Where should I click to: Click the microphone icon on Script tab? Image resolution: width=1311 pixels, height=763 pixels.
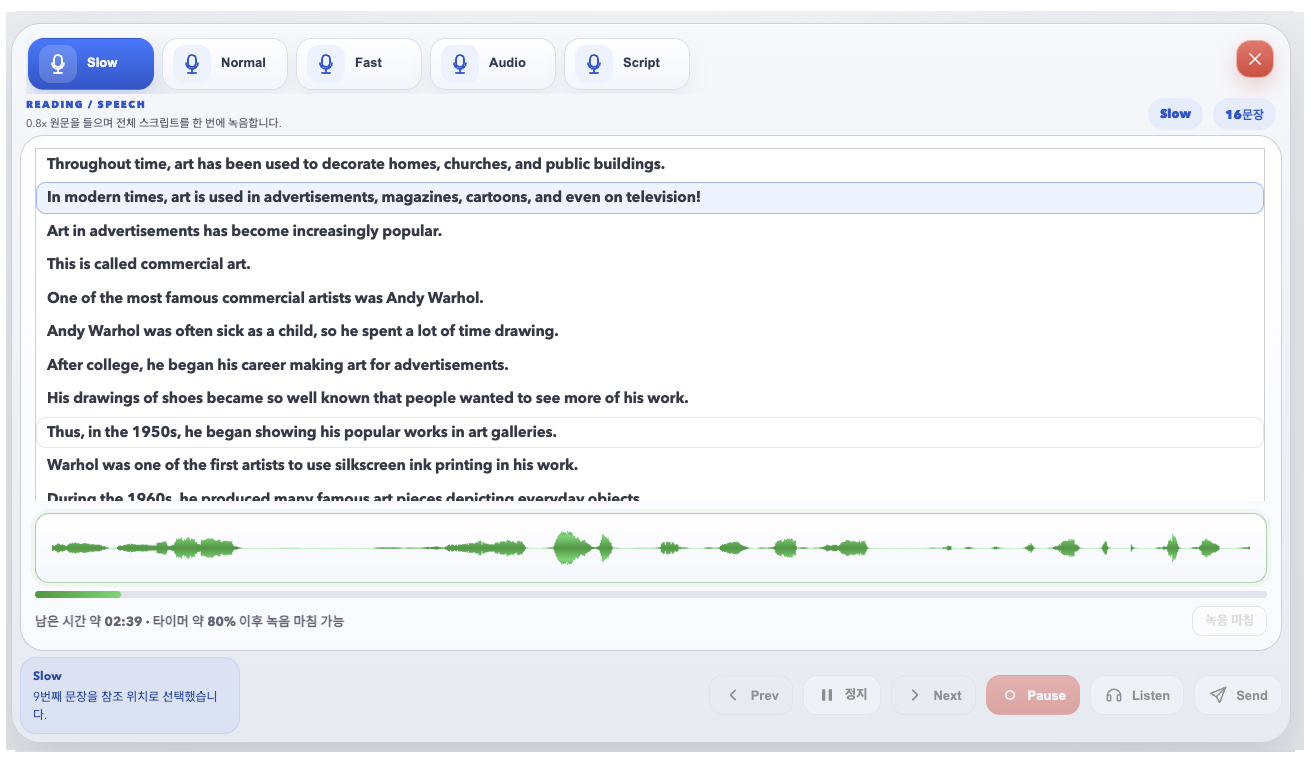pyautogui.click(x=594, y=63)
